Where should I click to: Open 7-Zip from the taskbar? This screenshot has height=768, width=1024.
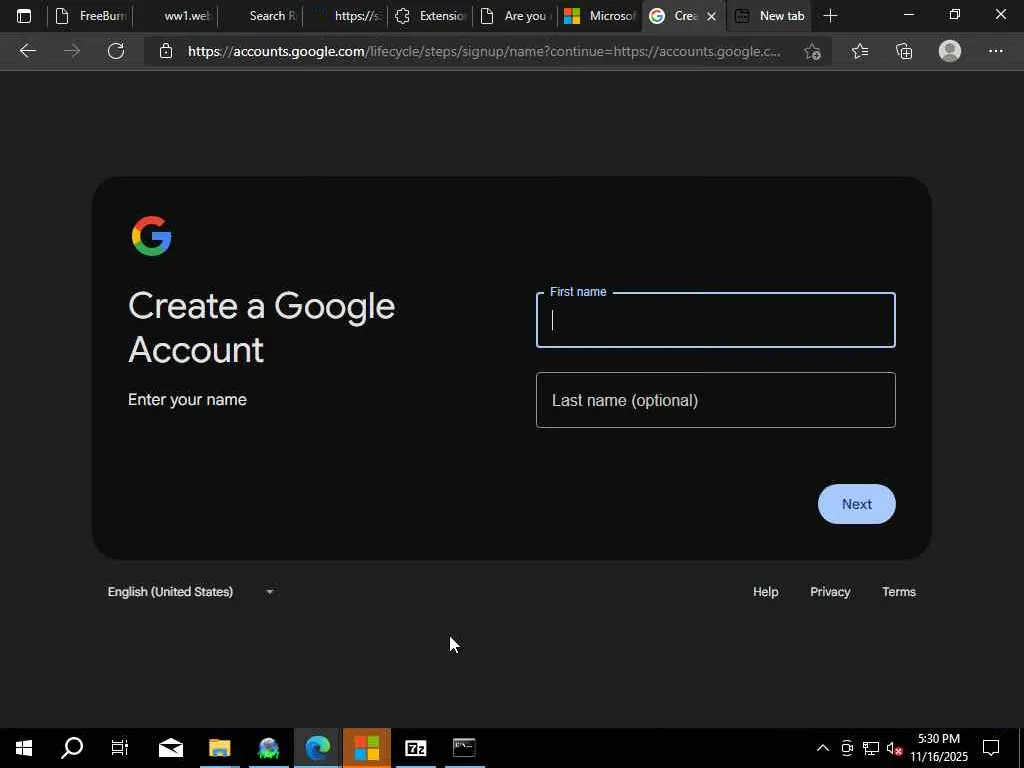click(415, 748)
